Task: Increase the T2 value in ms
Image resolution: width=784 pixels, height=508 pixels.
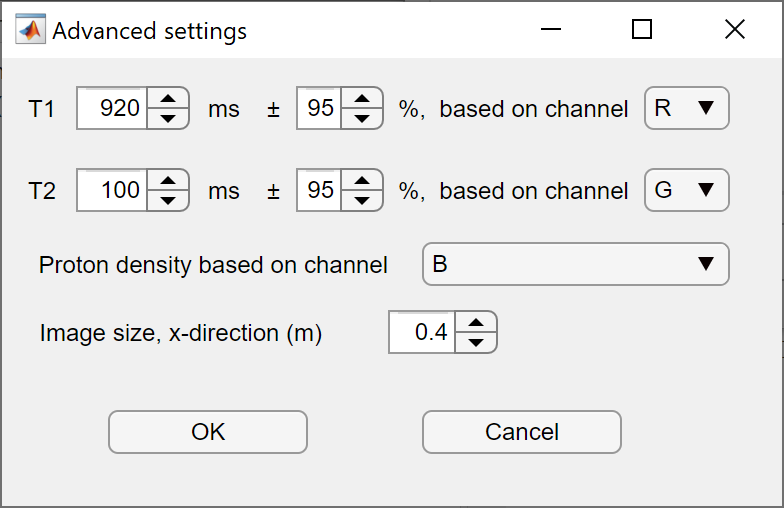Action: 168,180
